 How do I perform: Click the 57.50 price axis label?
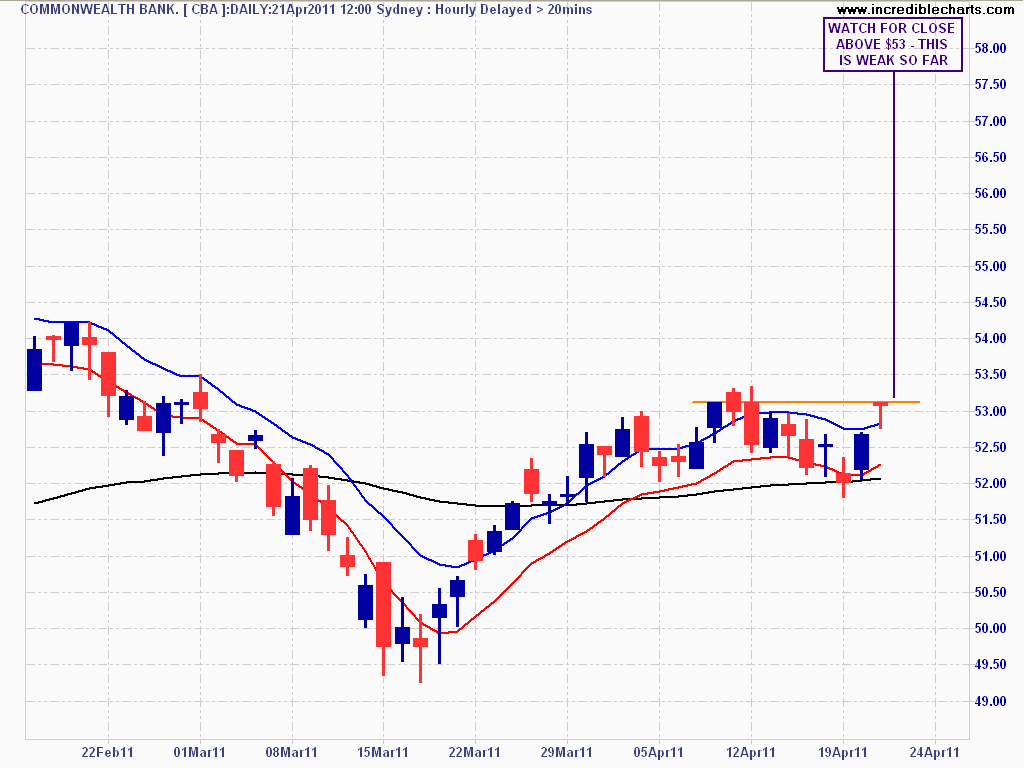coord(990,84)
